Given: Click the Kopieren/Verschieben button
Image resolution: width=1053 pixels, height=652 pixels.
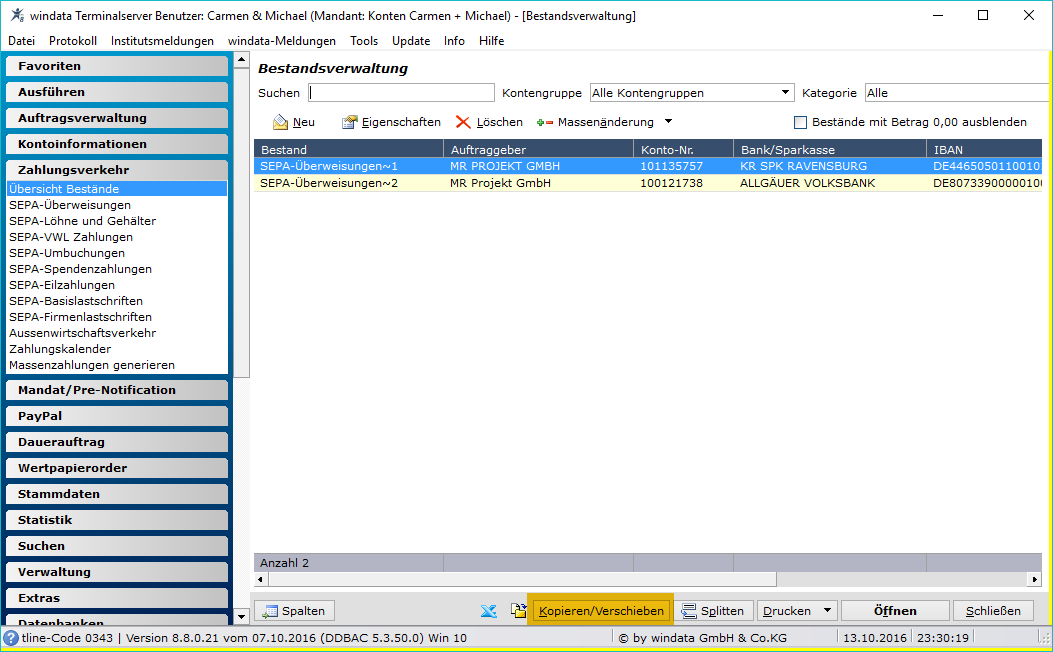Looking at the screenshot, I should (601, 611).
